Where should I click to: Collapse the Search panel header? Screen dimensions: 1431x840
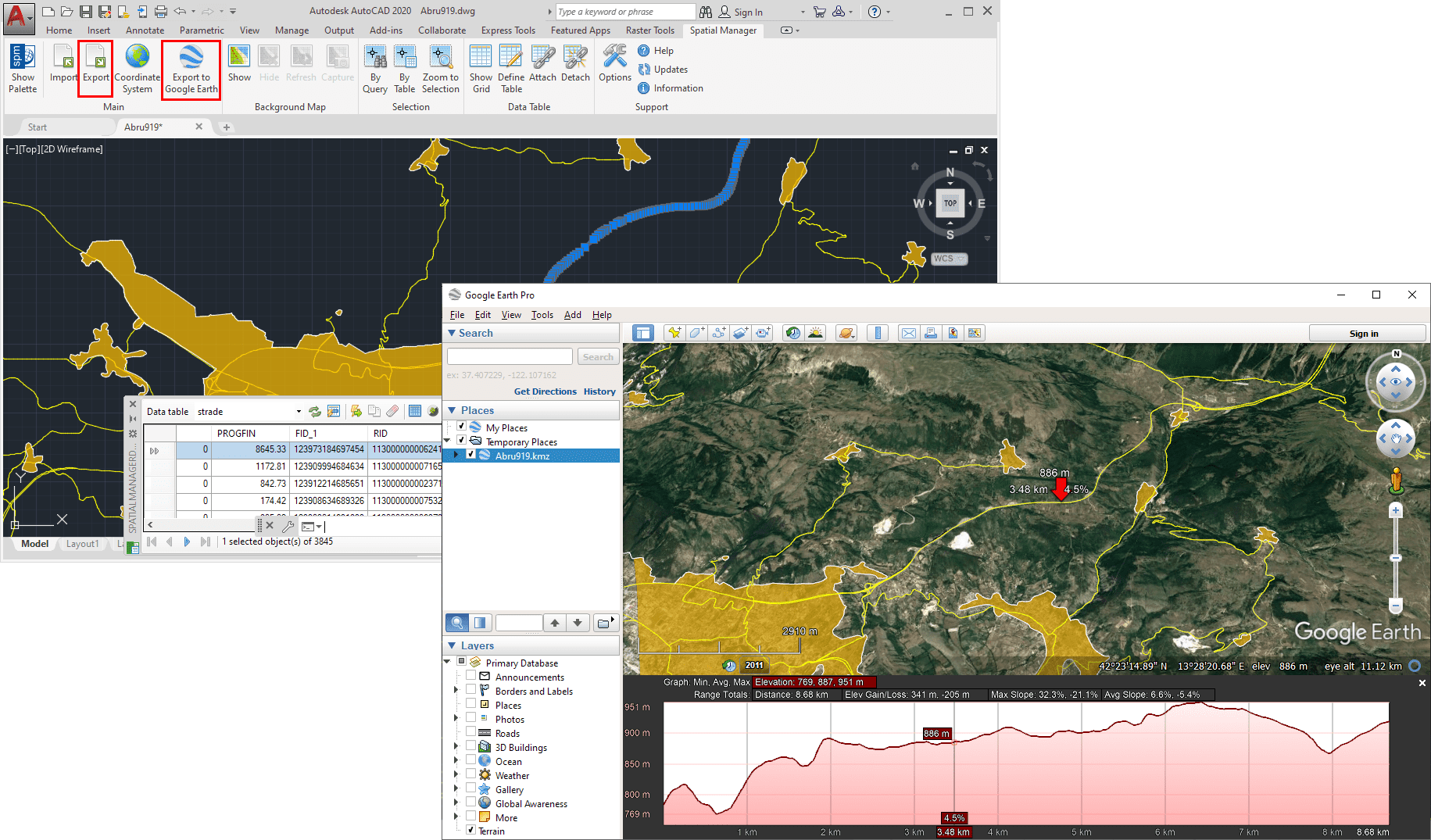point(531,333)
